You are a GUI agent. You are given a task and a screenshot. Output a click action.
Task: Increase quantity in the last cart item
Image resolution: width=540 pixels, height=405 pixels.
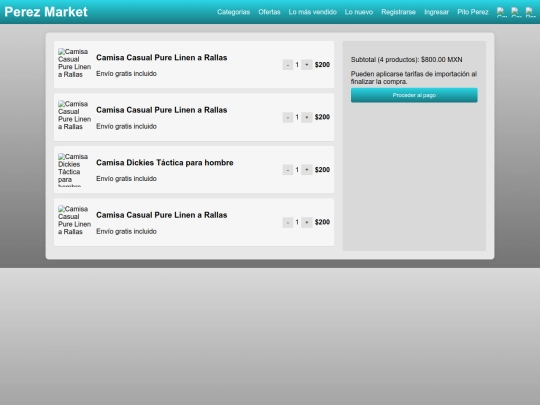click(307, 222)
